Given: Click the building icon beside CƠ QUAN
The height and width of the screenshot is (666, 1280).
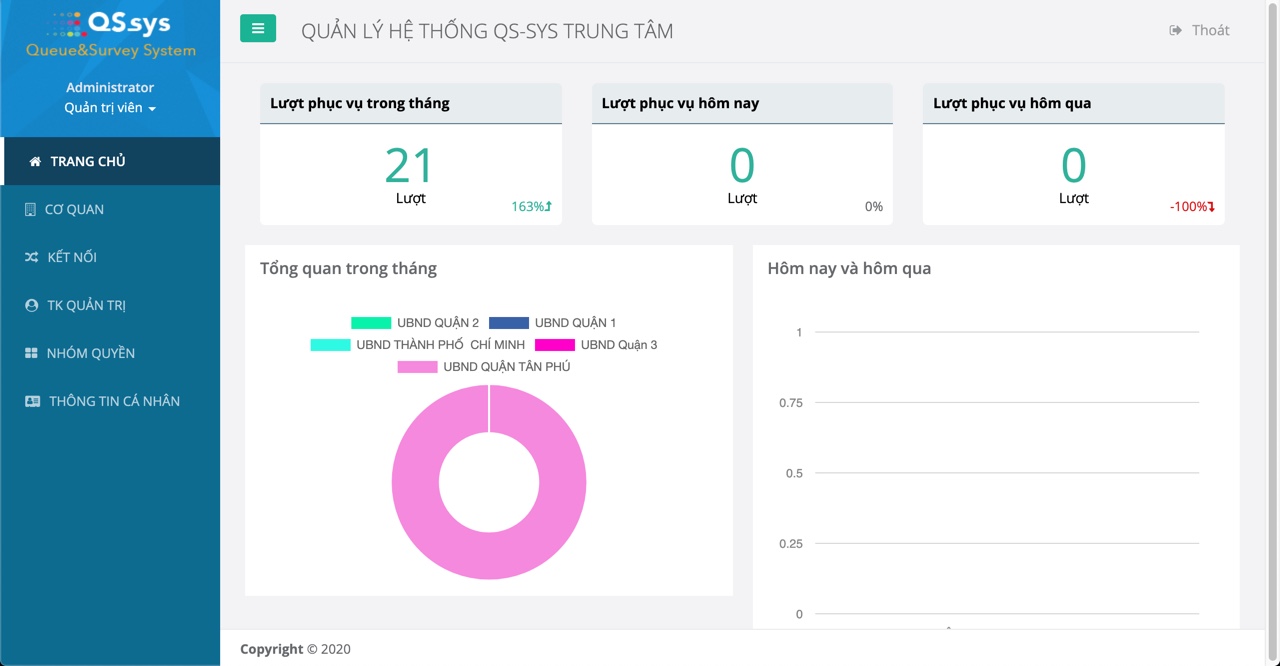Looking at the screenshot, I should click(x=30, y=210).
